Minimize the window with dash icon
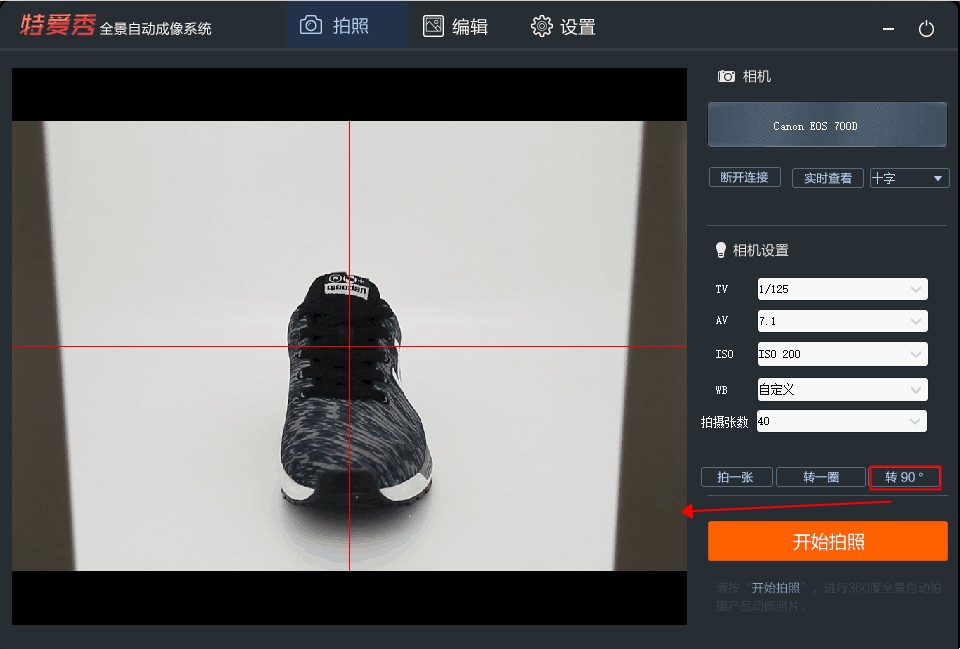960x649 pixels. tap(888, 29)
